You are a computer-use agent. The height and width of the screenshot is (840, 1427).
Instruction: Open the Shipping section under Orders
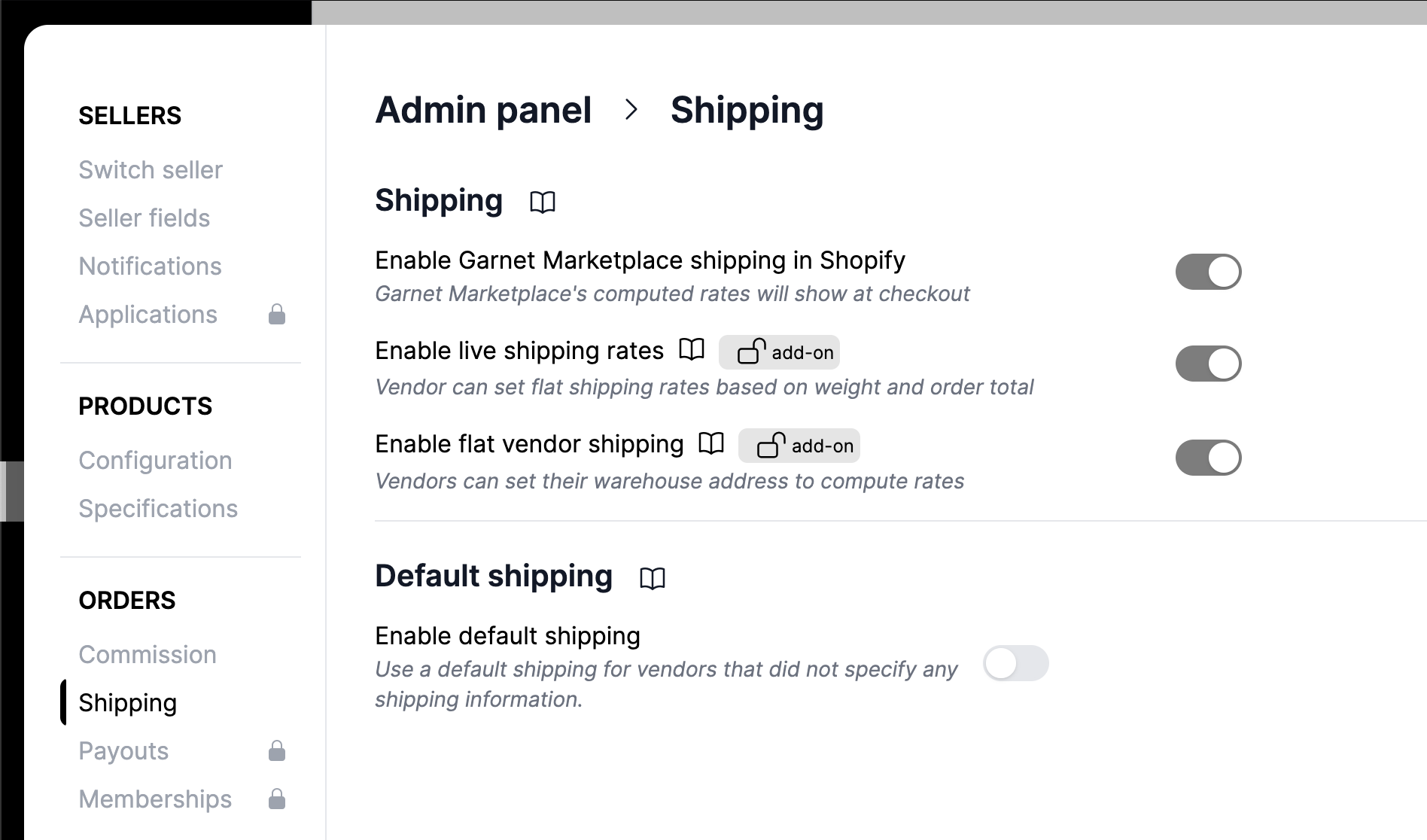tap(127, 702)
